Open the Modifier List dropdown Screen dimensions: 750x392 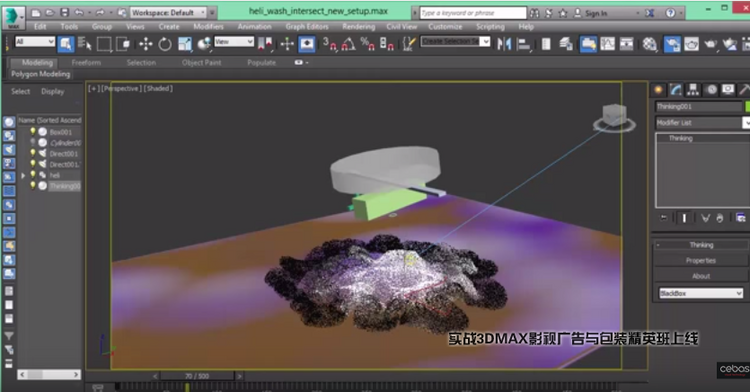702,123
